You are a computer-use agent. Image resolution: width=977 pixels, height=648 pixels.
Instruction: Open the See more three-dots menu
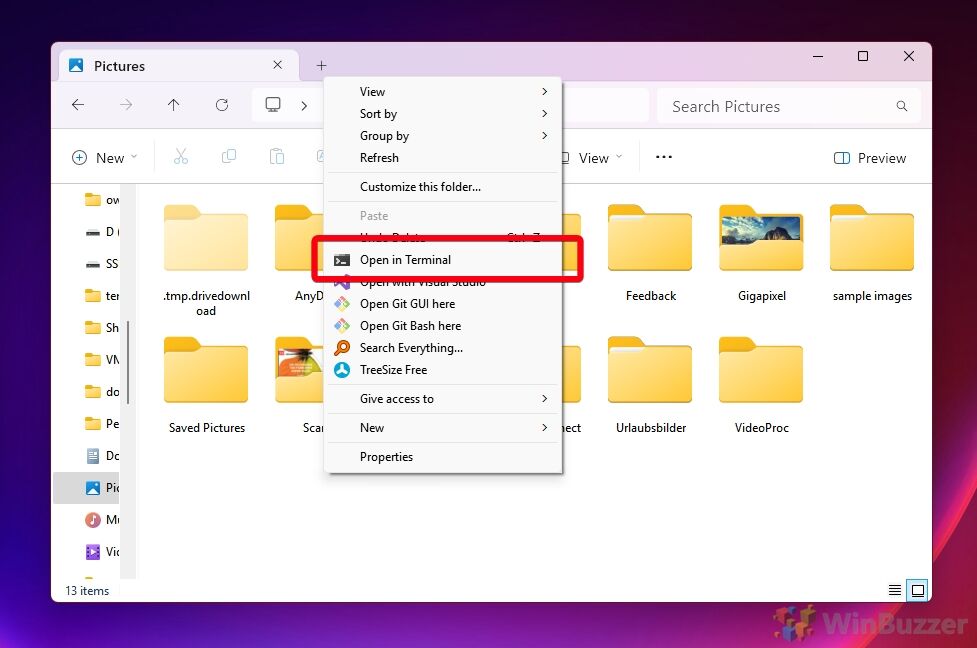664,157
